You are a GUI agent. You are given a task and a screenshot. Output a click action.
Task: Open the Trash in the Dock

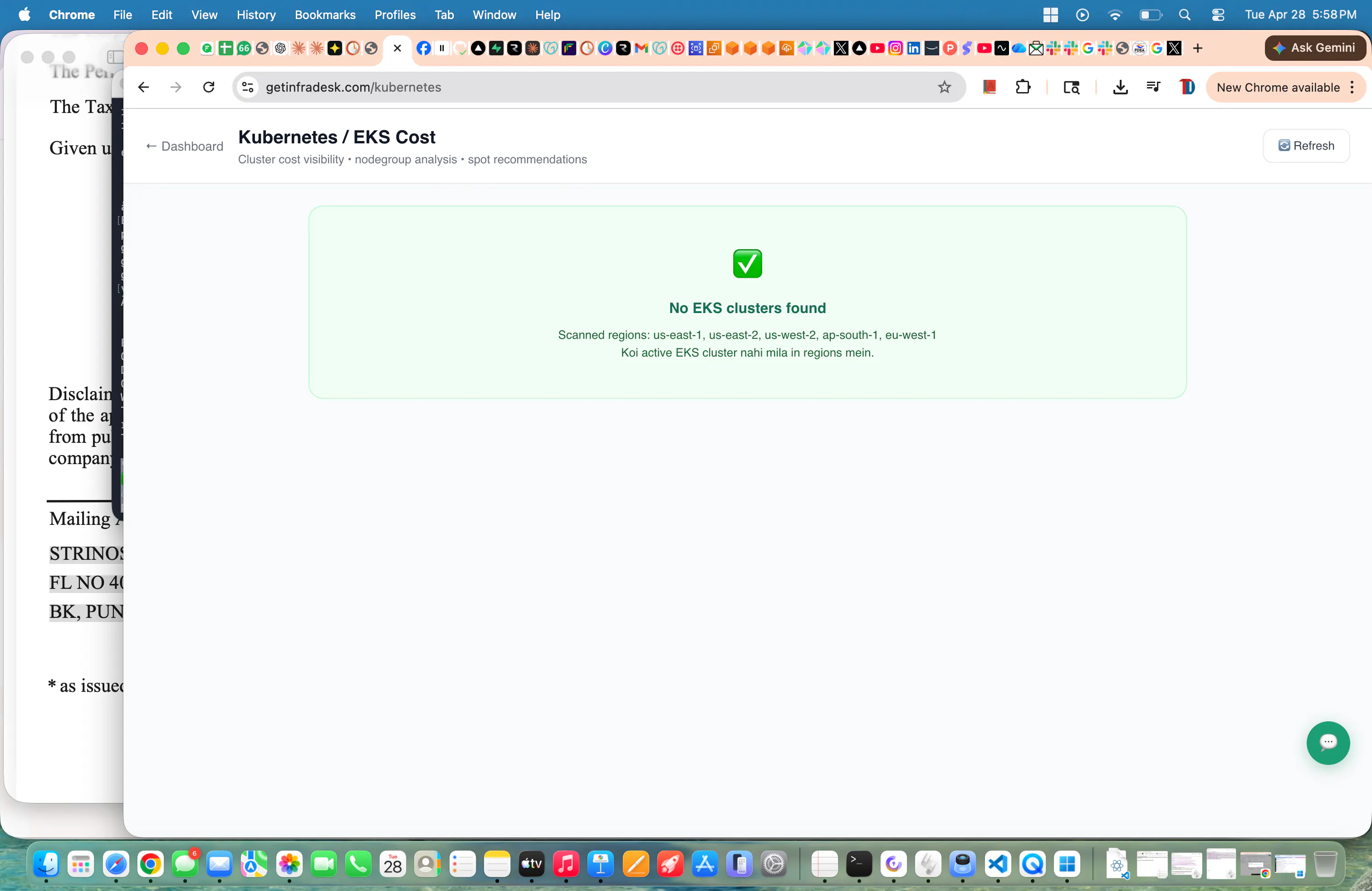[1325, 864]
